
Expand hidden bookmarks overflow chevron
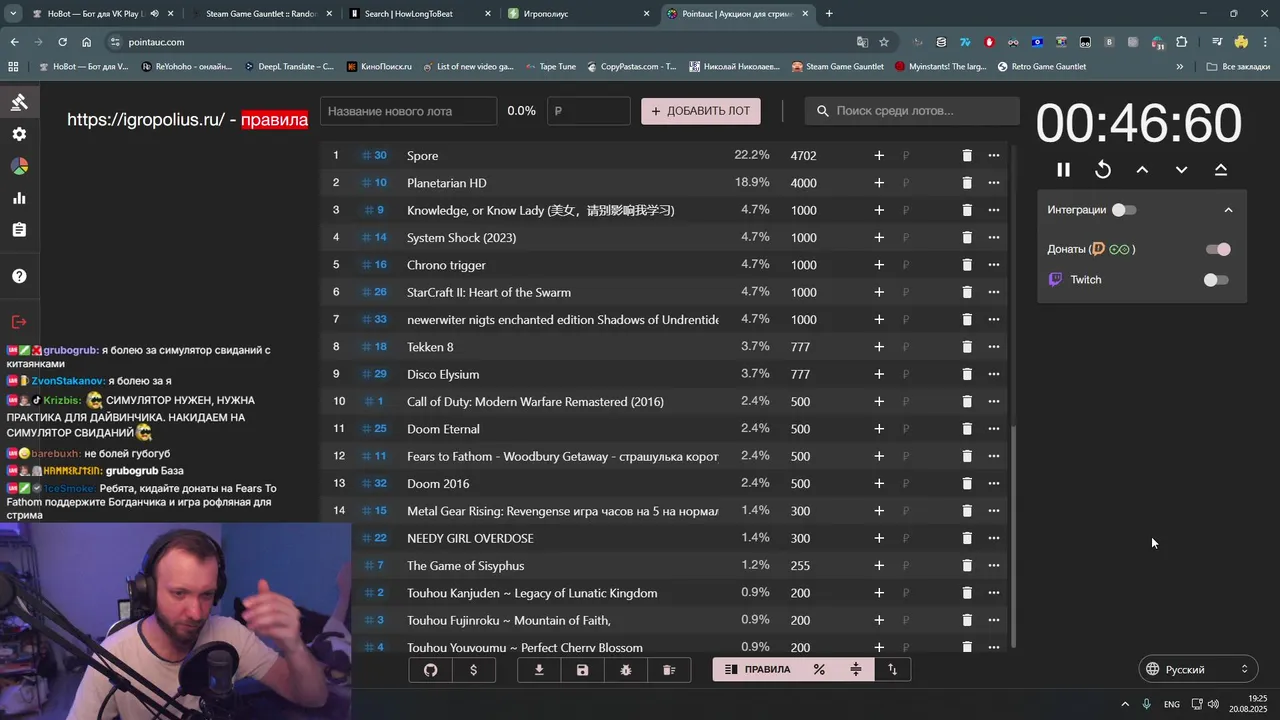click(x=1180, y=67)
